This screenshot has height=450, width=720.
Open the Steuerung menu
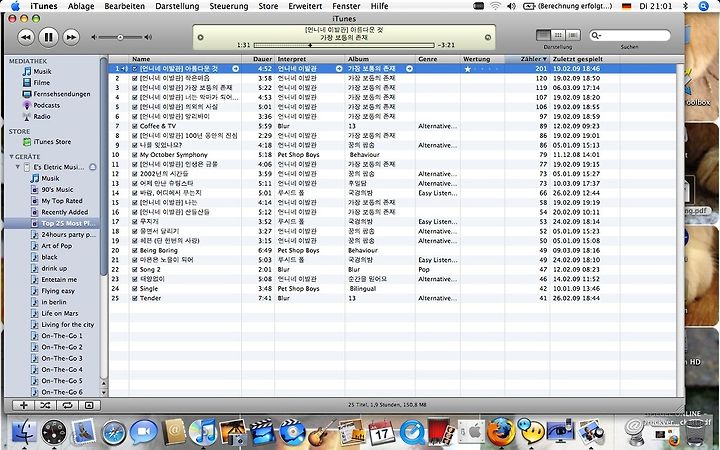click(x=229, y=6)
